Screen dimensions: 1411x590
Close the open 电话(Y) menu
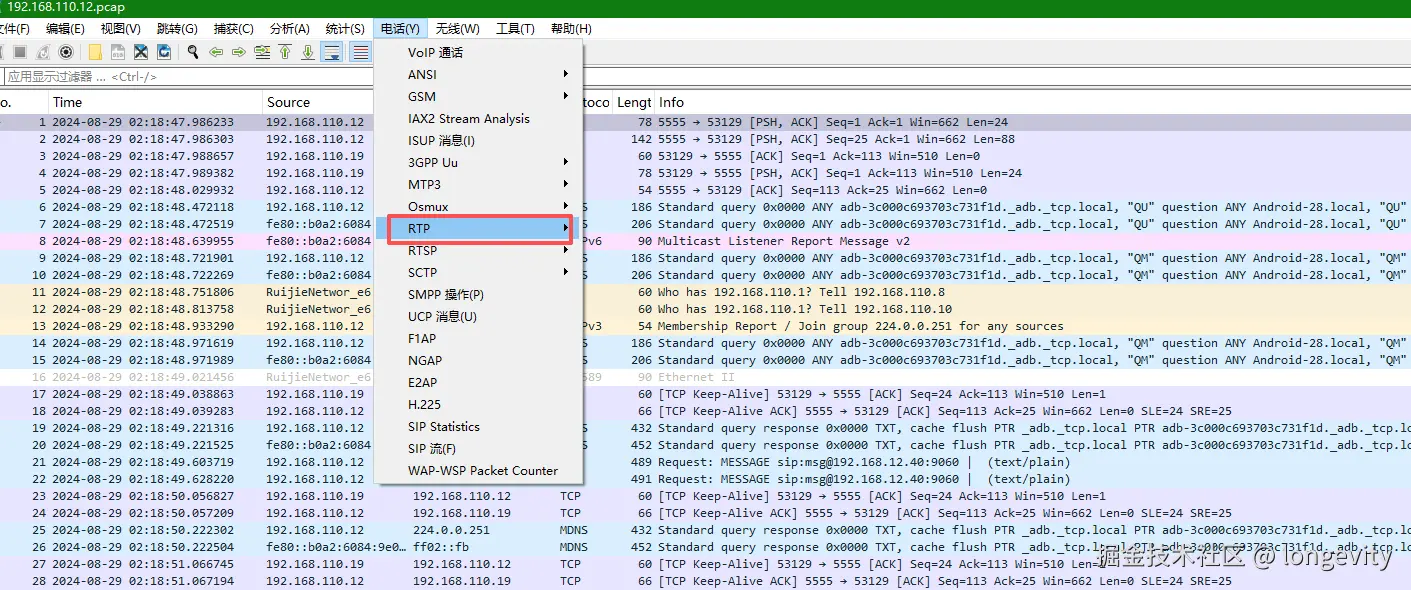[x=400, y=29]
